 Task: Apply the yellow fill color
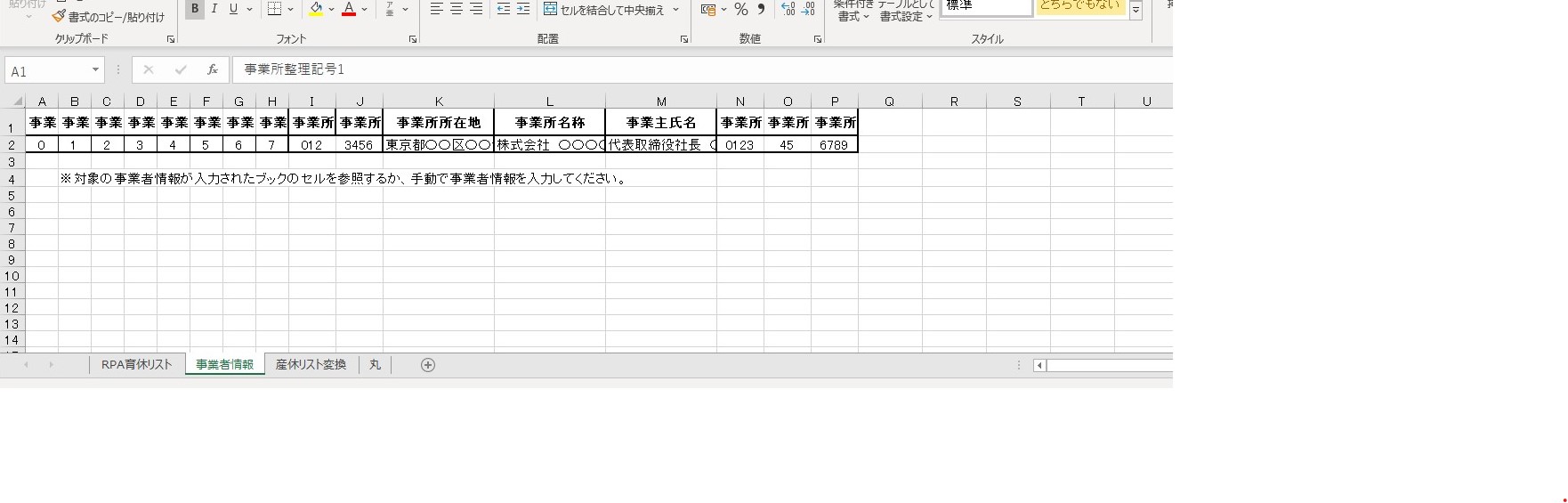click(316, 9)
